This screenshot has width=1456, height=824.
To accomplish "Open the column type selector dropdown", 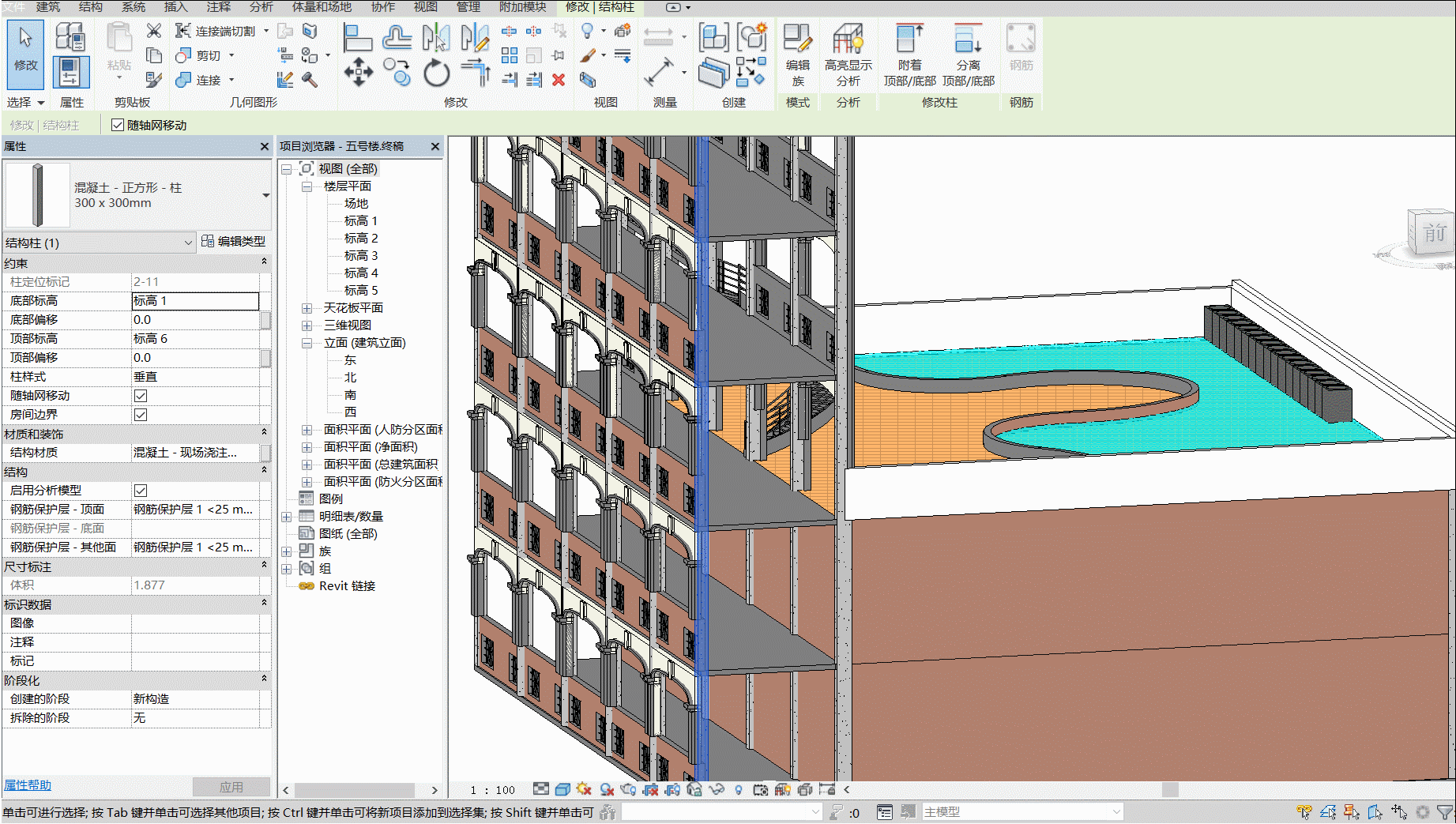I will coord(265,195).
